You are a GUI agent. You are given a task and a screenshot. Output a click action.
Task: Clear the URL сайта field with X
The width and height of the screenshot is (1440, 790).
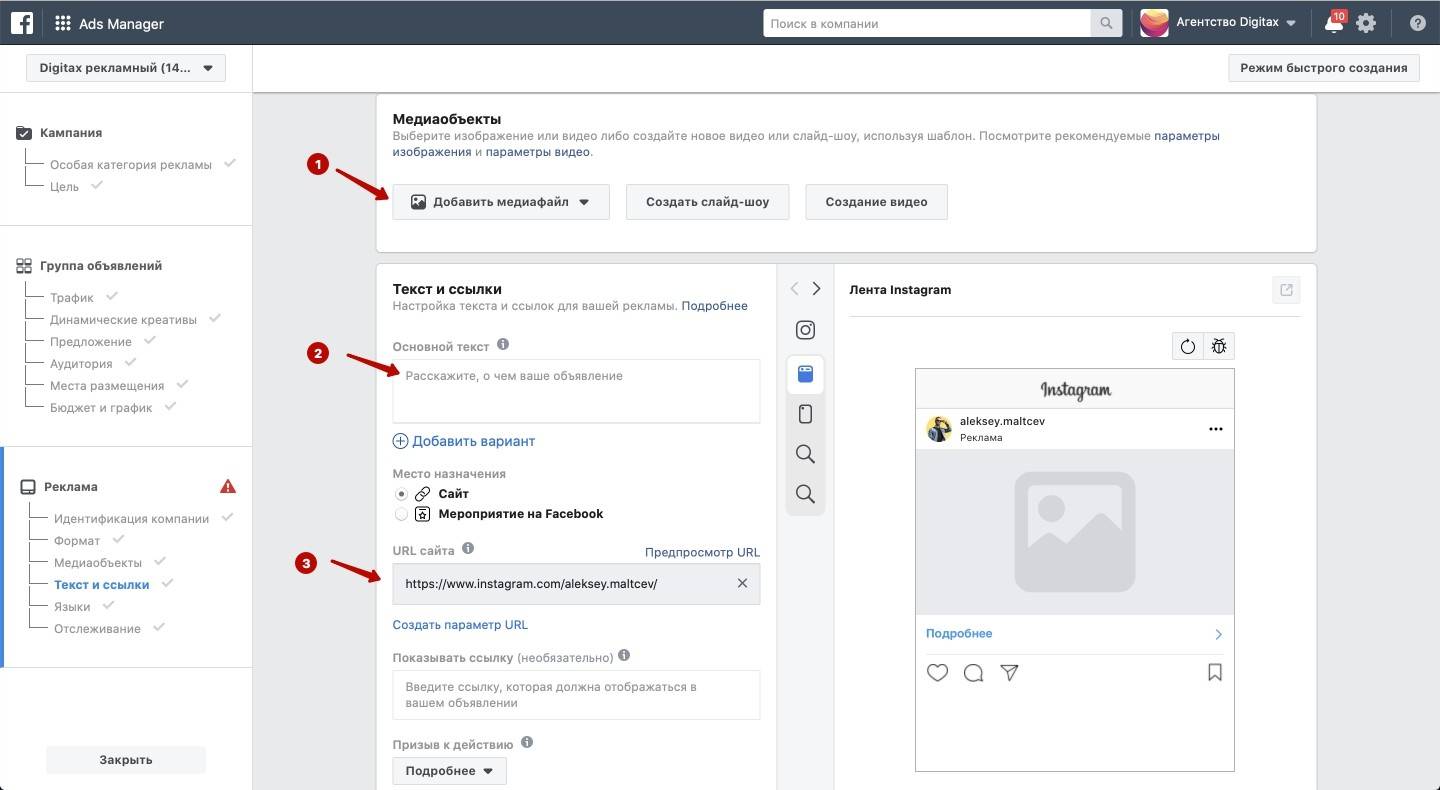pos(742,583)
